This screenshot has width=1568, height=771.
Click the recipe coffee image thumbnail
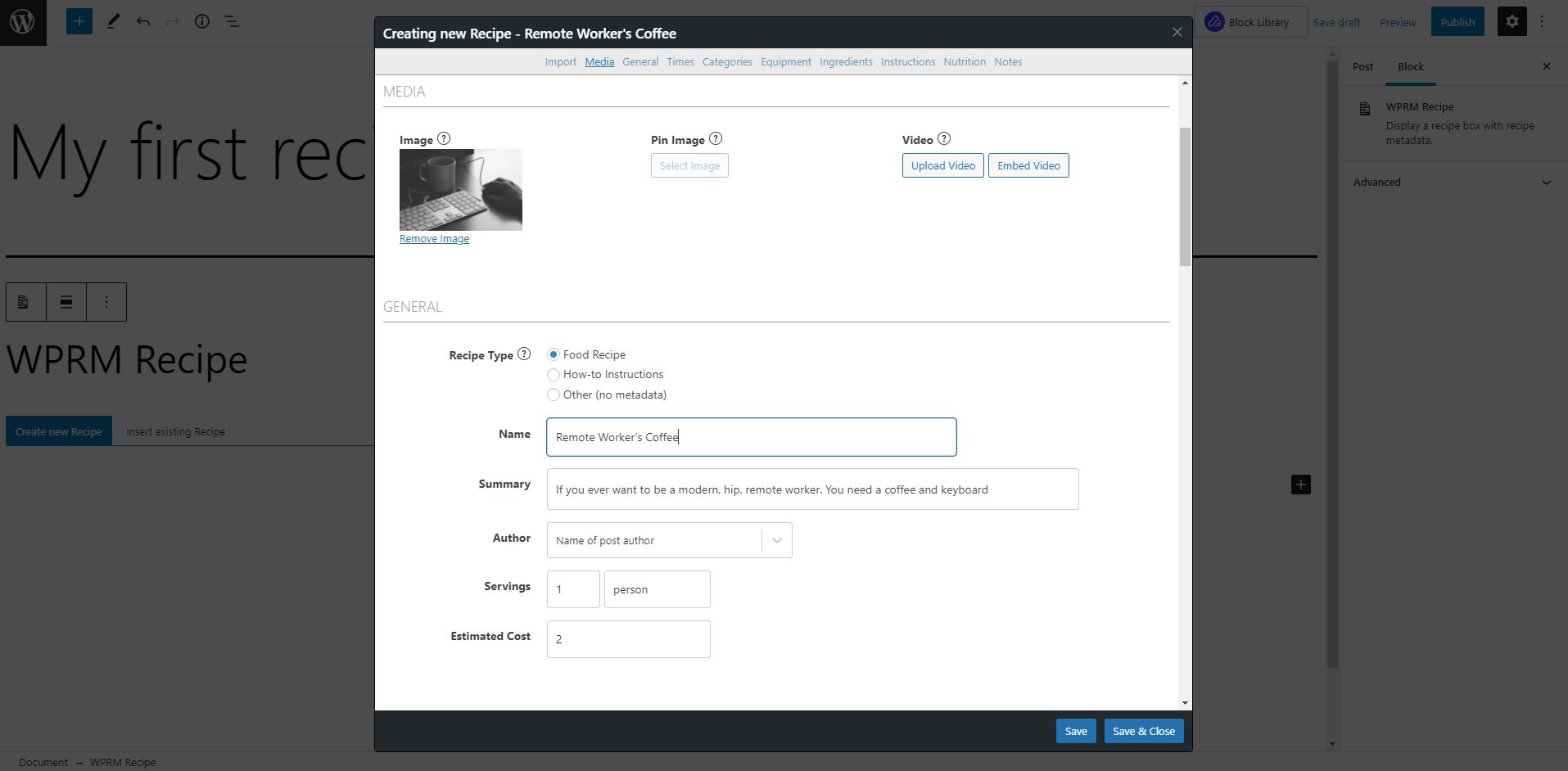pyautogui.click(x=460, y=189)
